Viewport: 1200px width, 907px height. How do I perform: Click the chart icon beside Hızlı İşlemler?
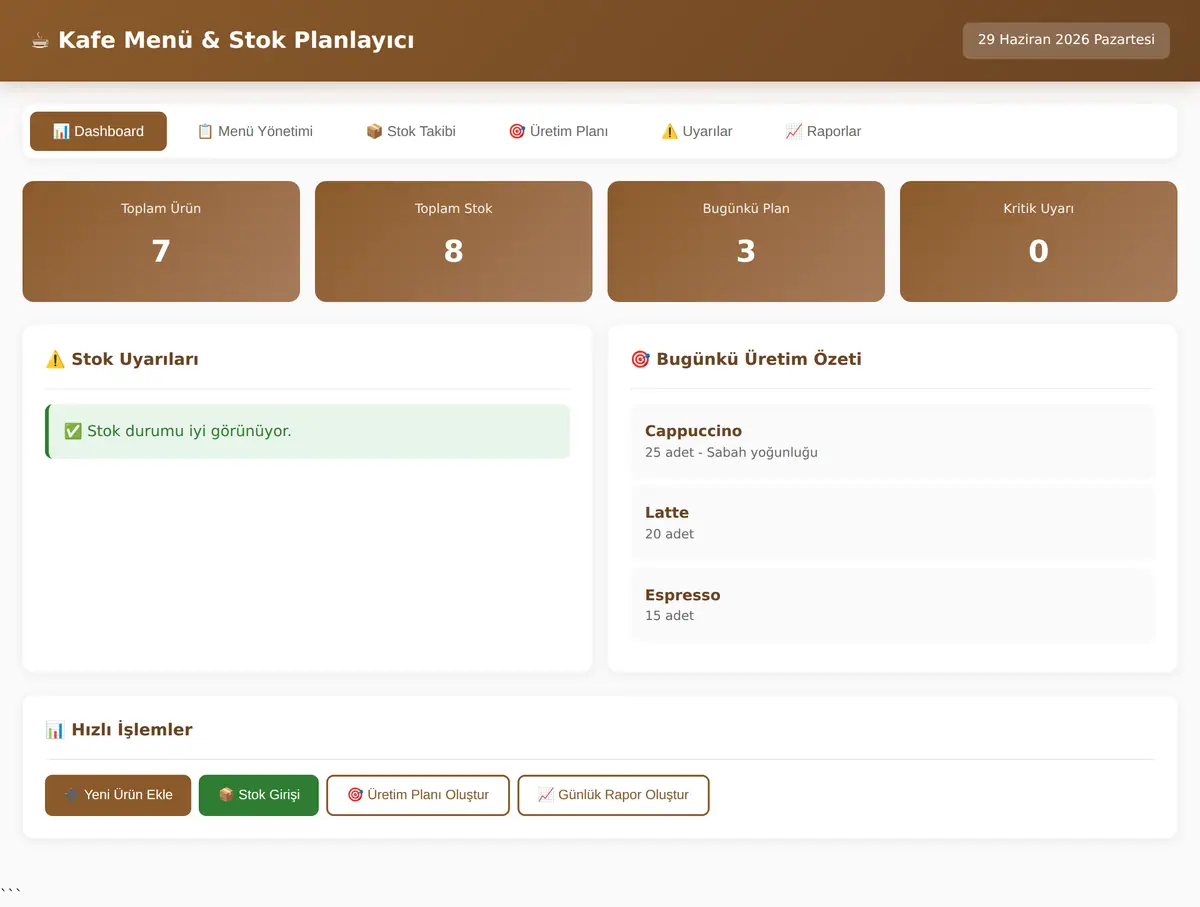click(x=55, y=730)
